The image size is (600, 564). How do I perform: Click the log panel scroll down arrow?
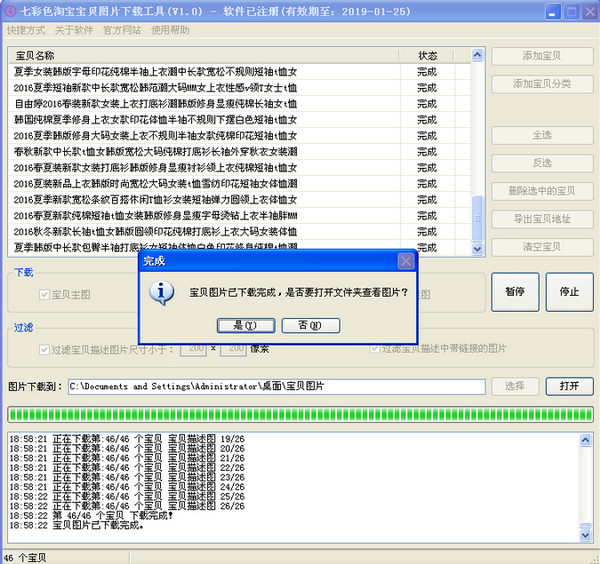coord(585,535)
